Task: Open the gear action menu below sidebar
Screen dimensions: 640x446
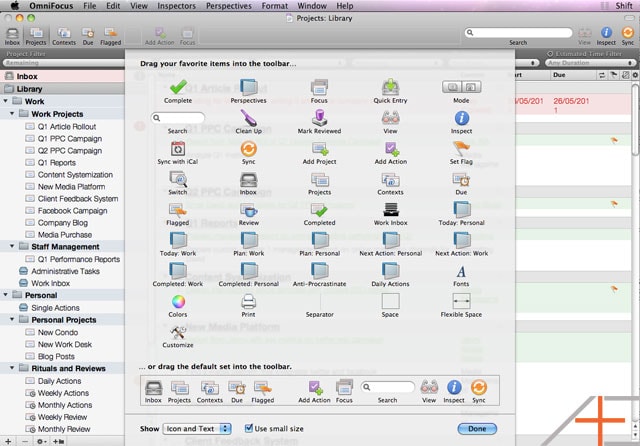Action: 41,441
